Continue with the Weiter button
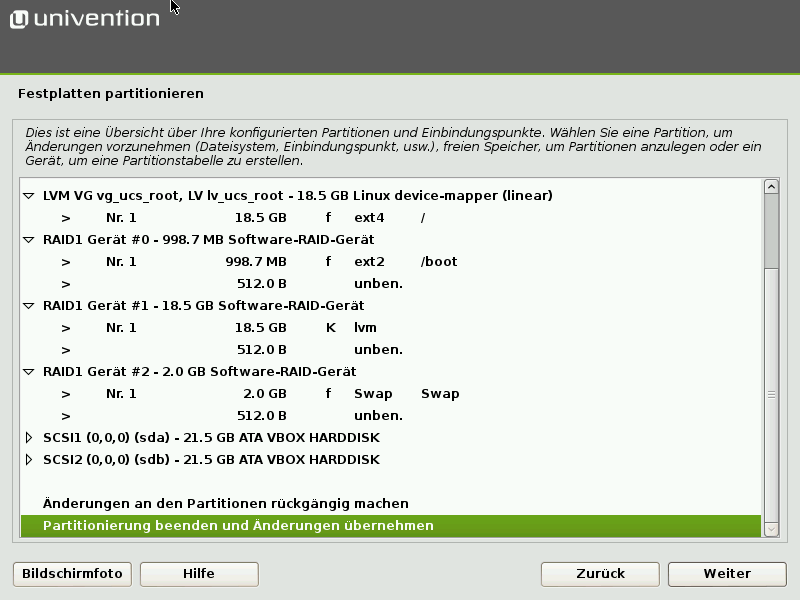This screenshot has height=600, width=800. [x=727, y=574]
